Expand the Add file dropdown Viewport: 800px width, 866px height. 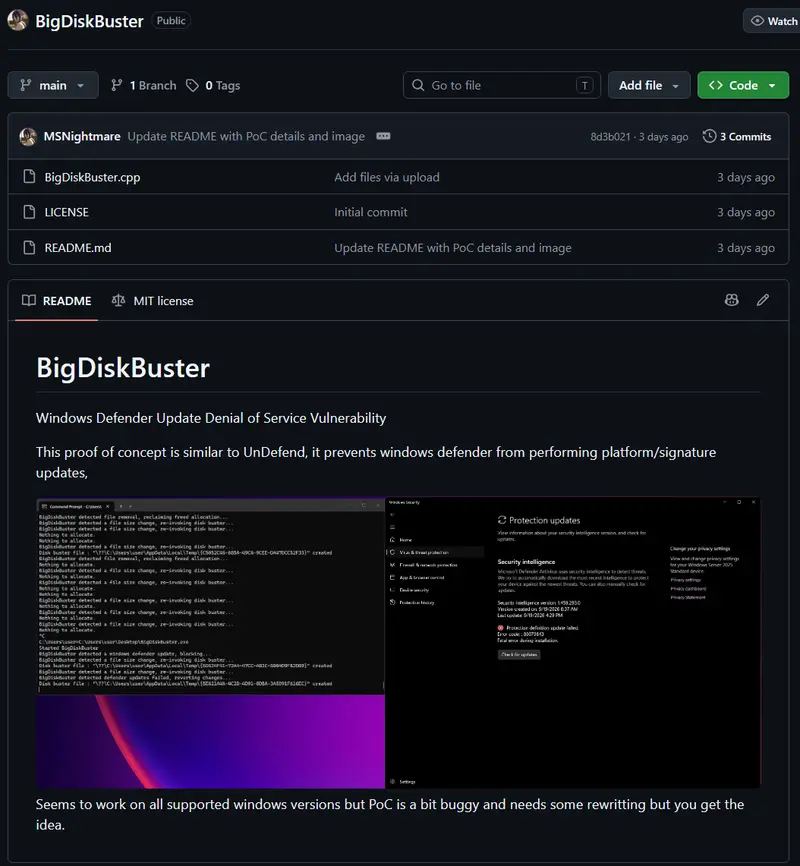tap(649, 85)
